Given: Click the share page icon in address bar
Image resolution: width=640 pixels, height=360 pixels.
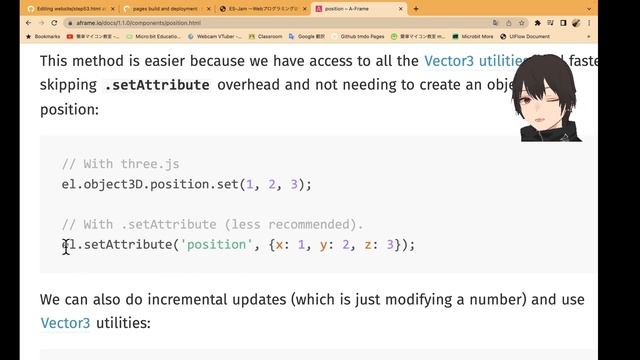Looking at the screenshot, I should (509, 23).
